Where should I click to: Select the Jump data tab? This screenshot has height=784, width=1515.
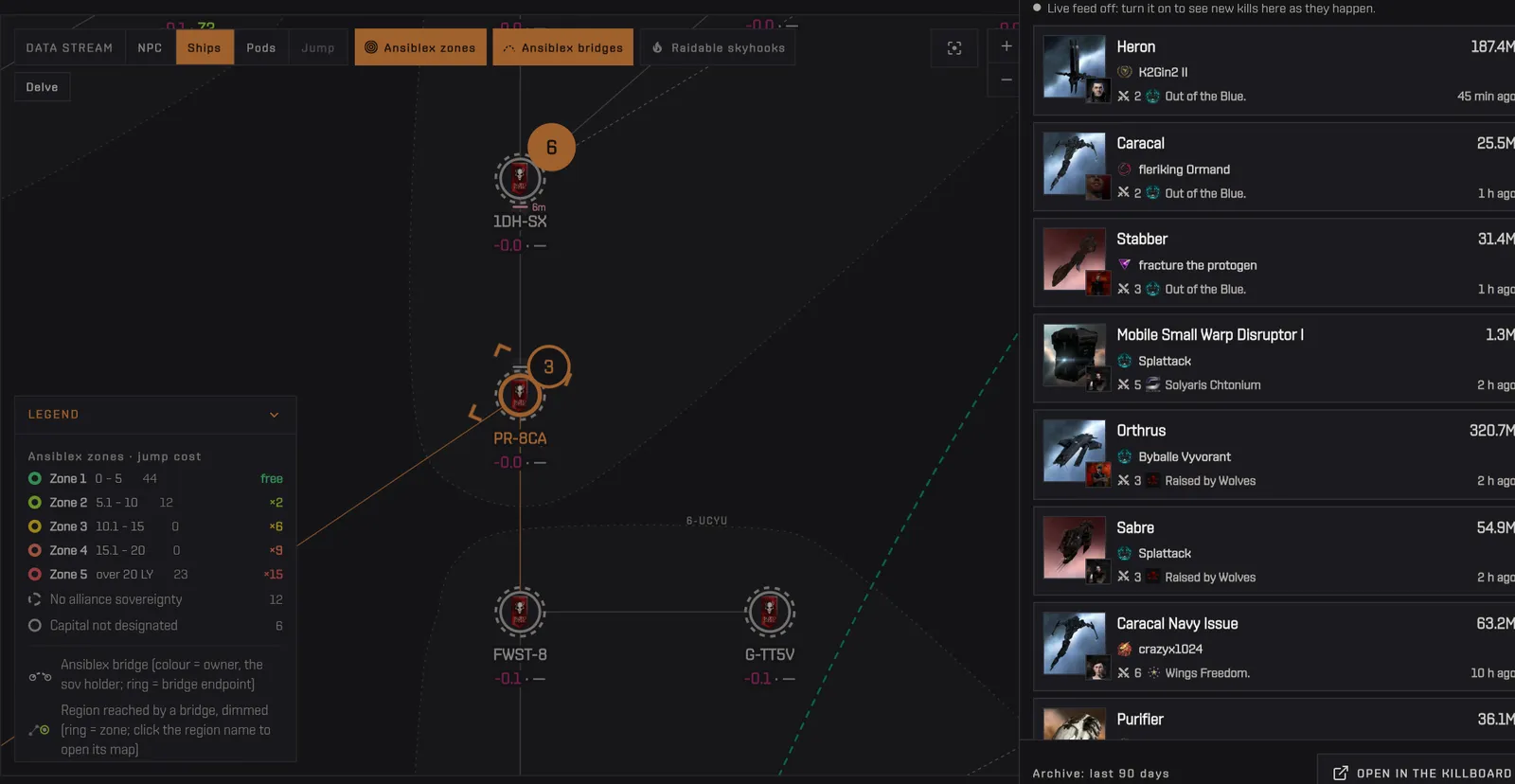click(x=318, y=47)
